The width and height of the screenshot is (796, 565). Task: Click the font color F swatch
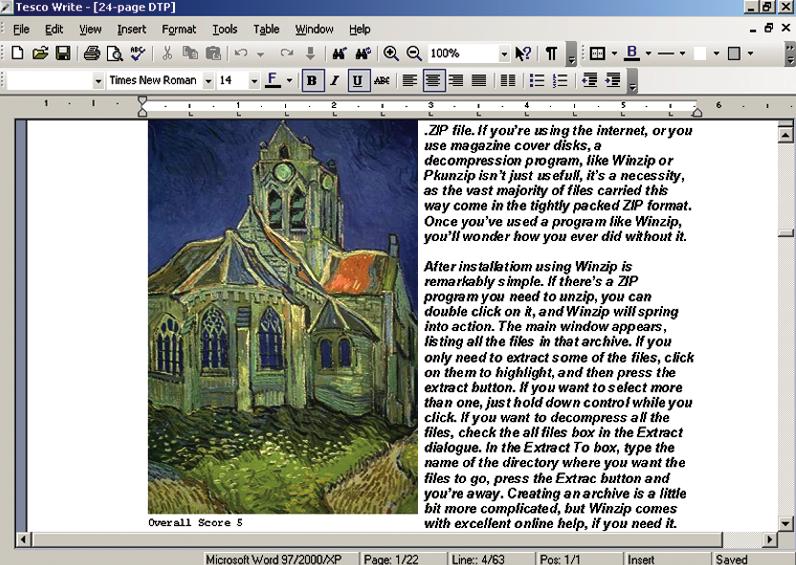click(x=273, y=80)
